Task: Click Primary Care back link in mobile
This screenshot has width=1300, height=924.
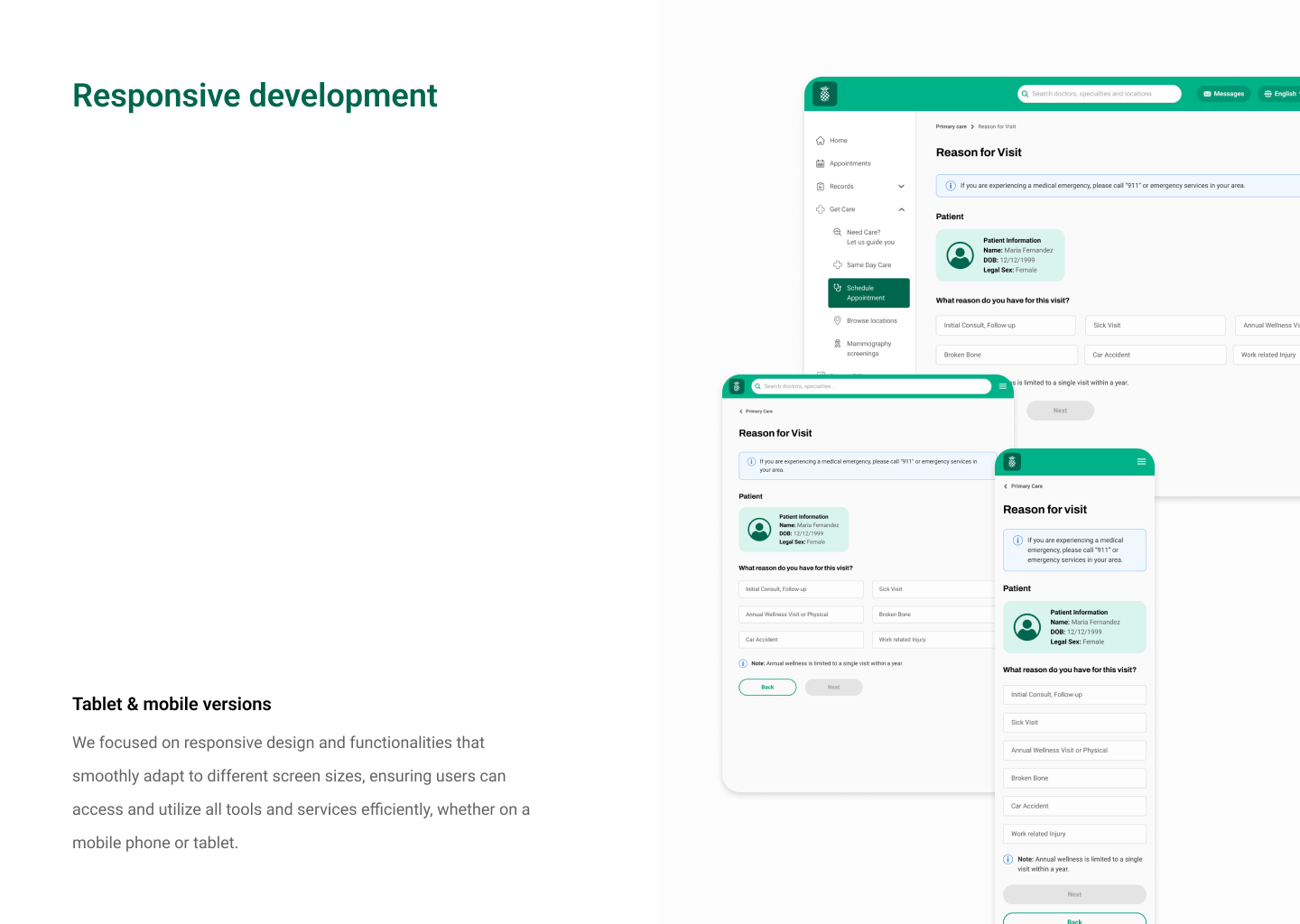Action: coord(1024,486)
